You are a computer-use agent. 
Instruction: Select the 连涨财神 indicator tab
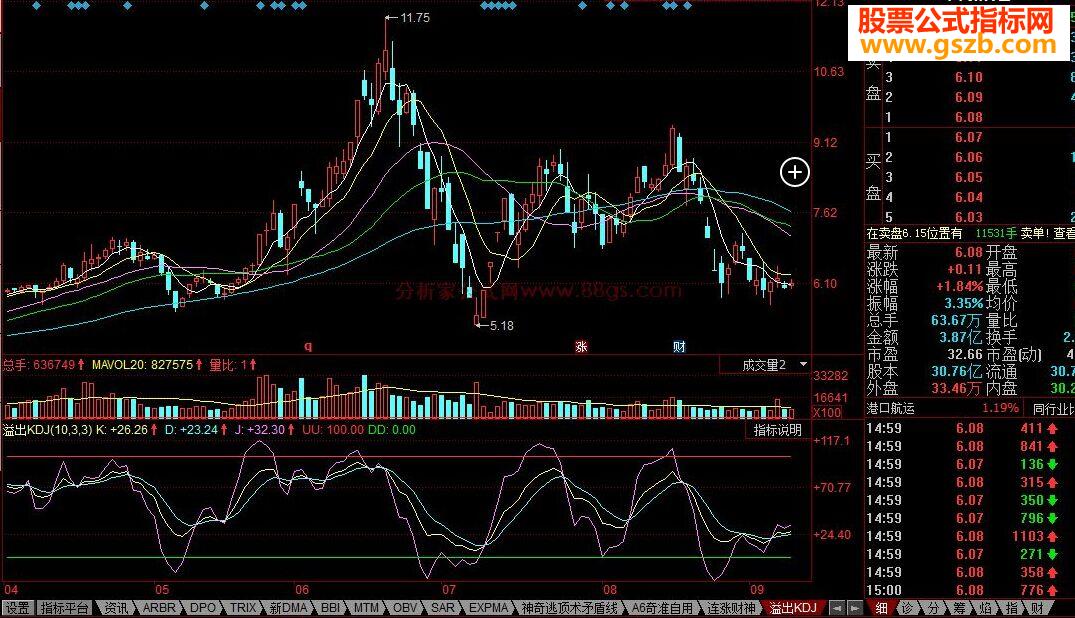731,608
